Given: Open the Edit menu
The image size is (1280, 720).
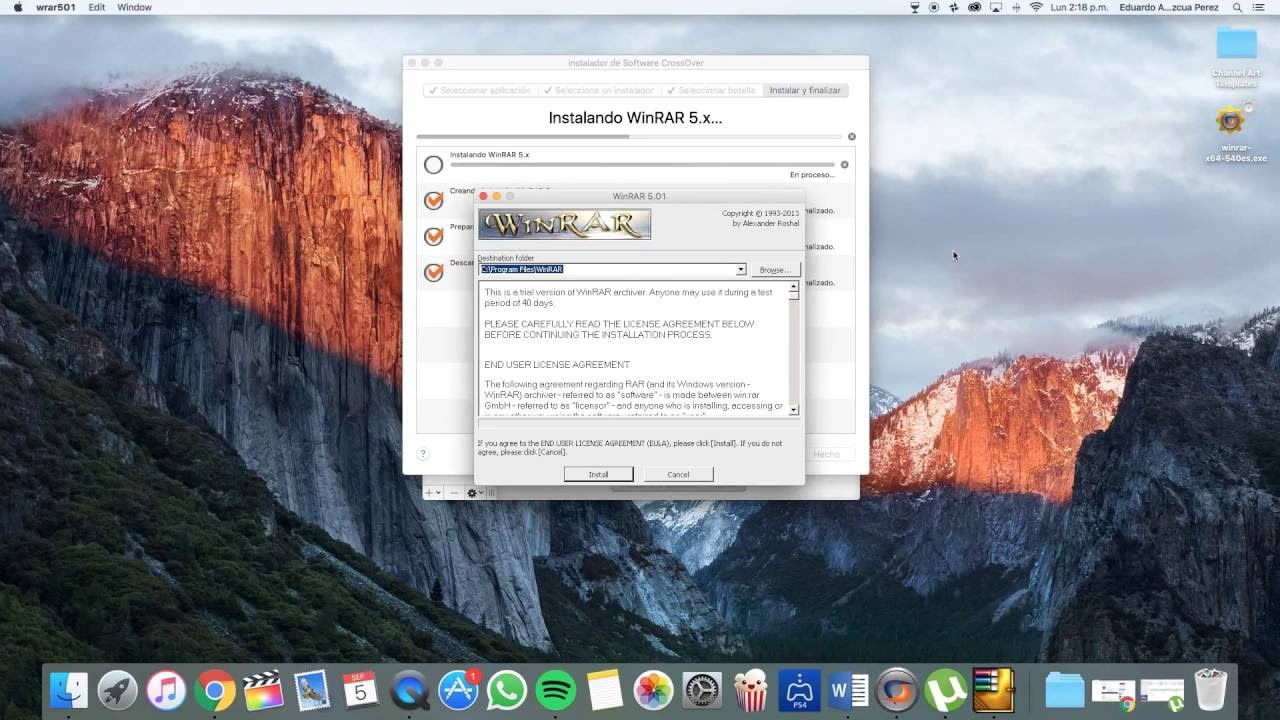Looking at the screenshot, I should pyautogui.click(x=97, y=7).
